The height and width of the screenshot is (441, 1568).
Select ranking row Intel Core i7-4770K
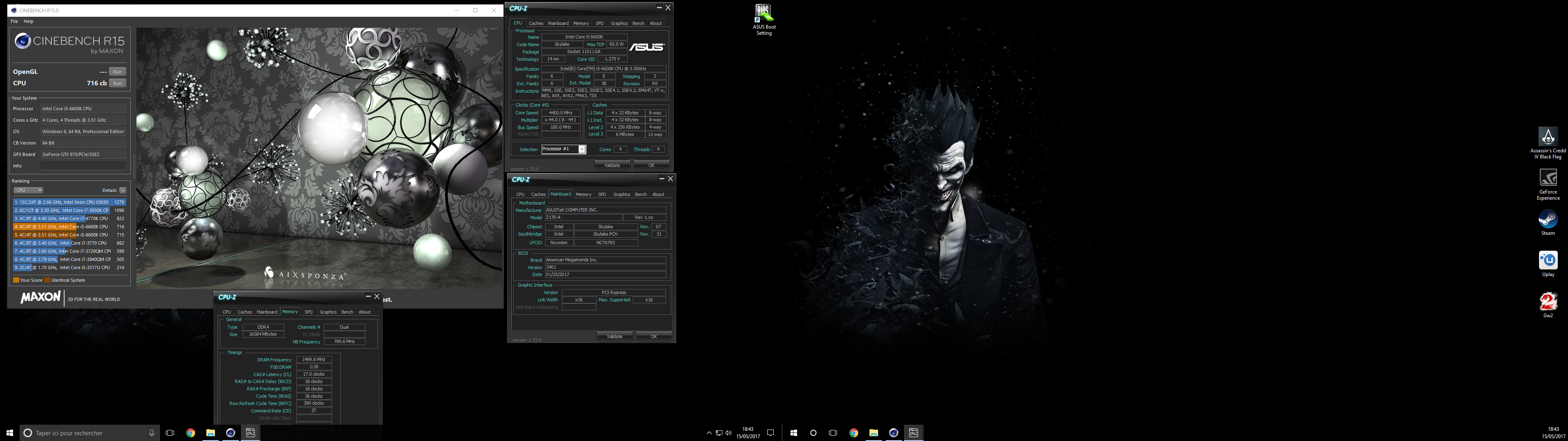pyautogui.click(x=69, y=218)
